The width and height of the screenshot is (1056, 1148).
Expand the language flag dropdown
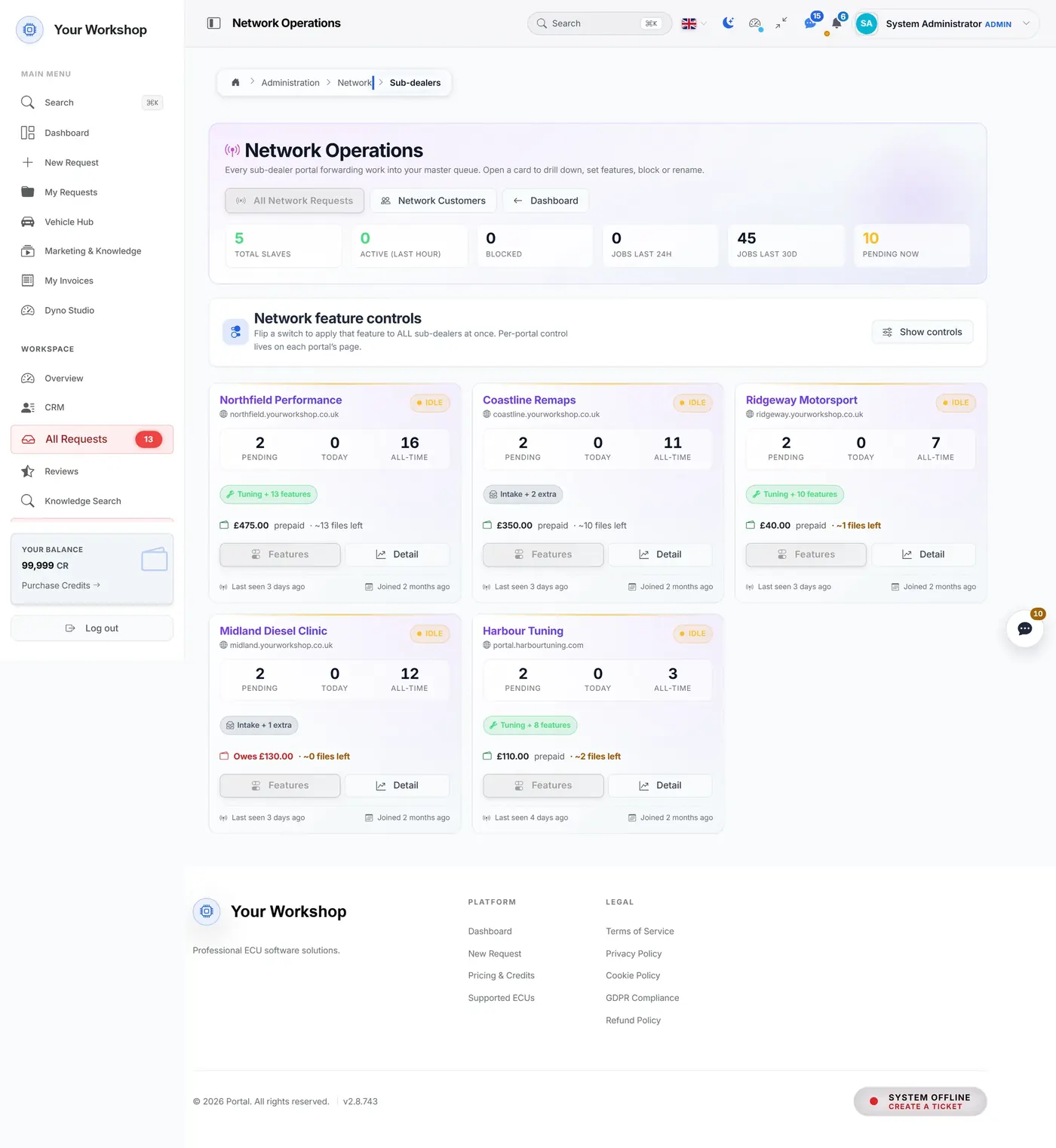coord(694,23)
